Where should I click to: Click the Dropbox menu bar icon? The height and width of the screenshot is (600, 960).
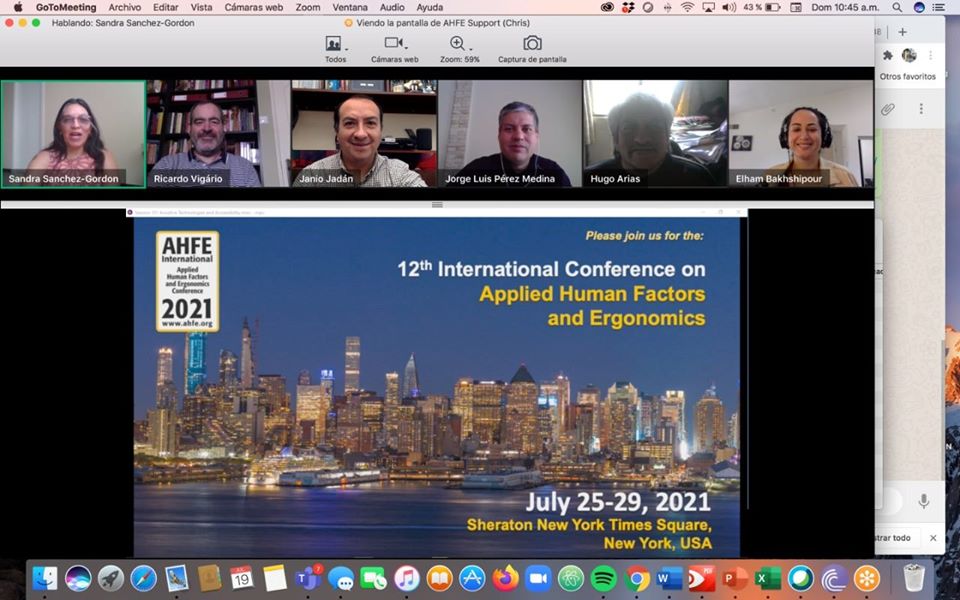tap(628, 7)
